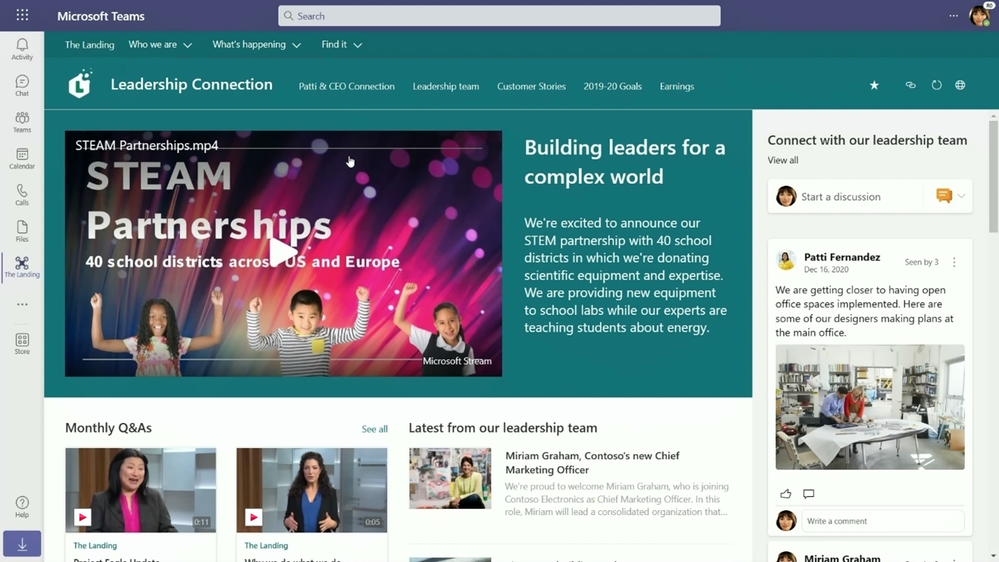Open Miriam Graham article thumbnail
The width and height of the screenshot is (999, 562).
click(450, 479)
